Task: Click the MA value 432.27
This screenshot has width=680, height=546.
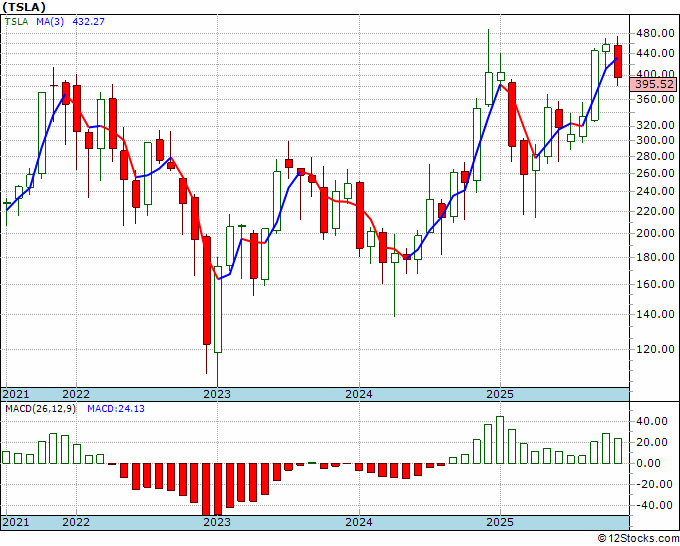Action: [x=88, y=22]
